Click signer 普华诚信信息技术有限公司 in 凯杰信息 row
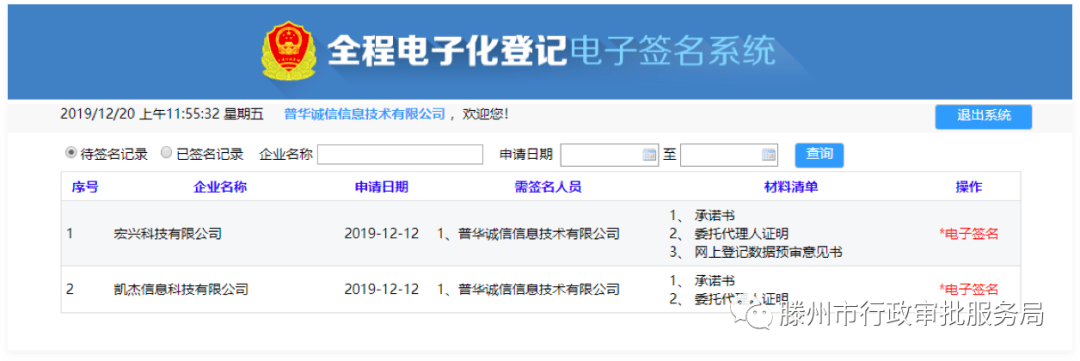The image size is (1080, 361). [x=539, y=289]
